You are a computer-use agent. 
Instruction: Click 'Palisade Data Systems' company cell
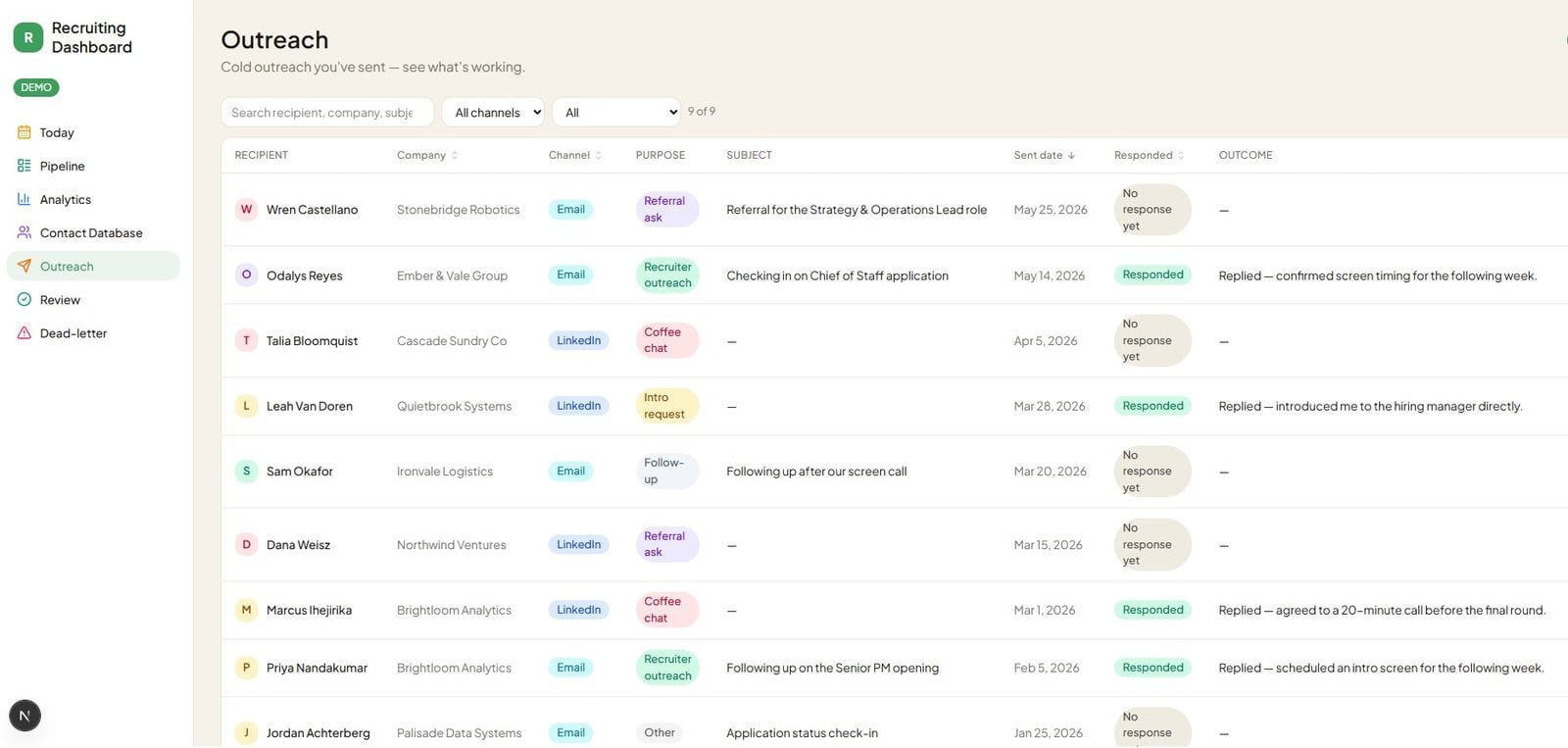pos(459,733)
